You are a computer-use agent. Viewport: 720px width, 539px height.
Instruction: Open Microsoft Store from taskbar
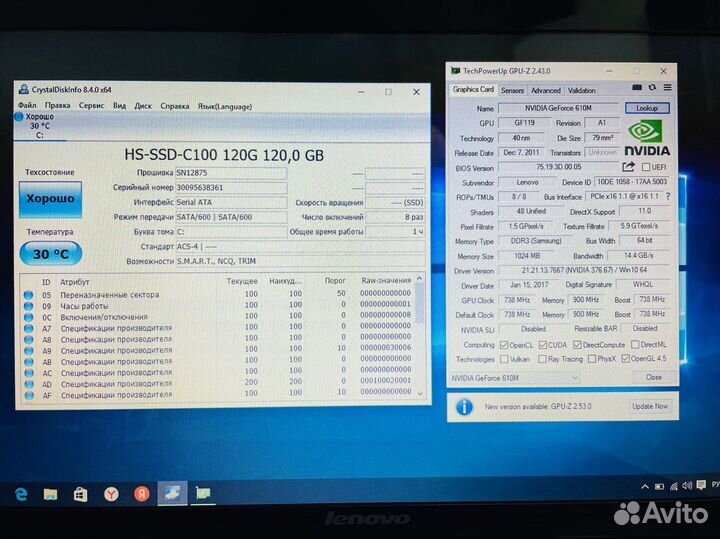(80, 494)
